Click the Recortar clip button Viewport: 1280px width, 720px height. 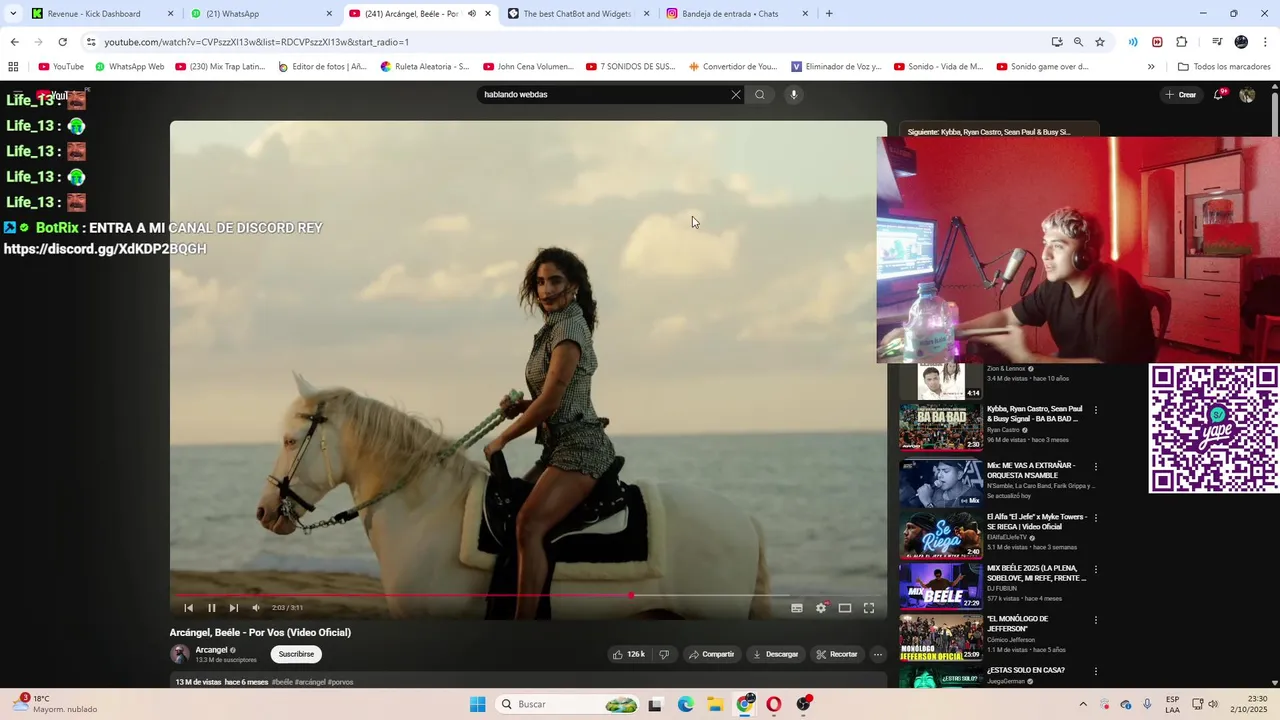tap(837, 654)
